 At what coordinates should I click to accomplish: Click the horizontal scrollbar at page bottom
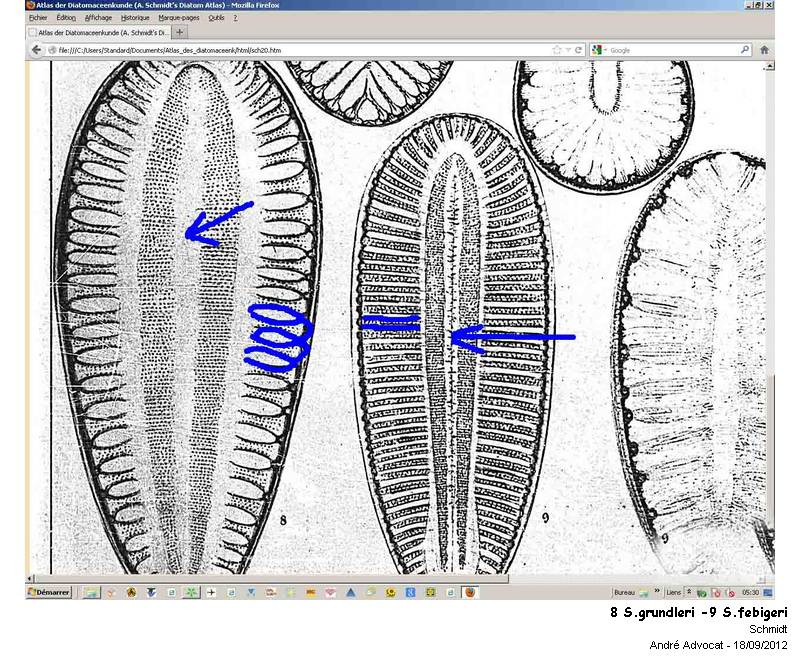270,578
